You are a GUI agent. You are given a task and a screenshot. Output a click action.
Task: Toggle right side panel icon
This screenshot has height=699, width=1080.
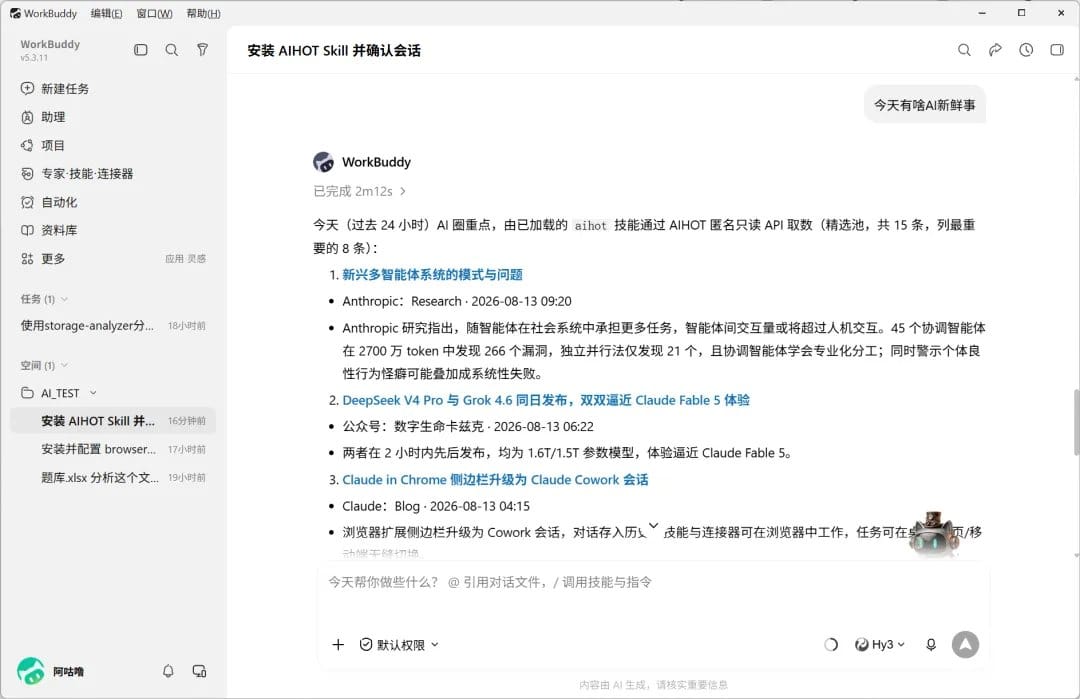point(1057,50)
